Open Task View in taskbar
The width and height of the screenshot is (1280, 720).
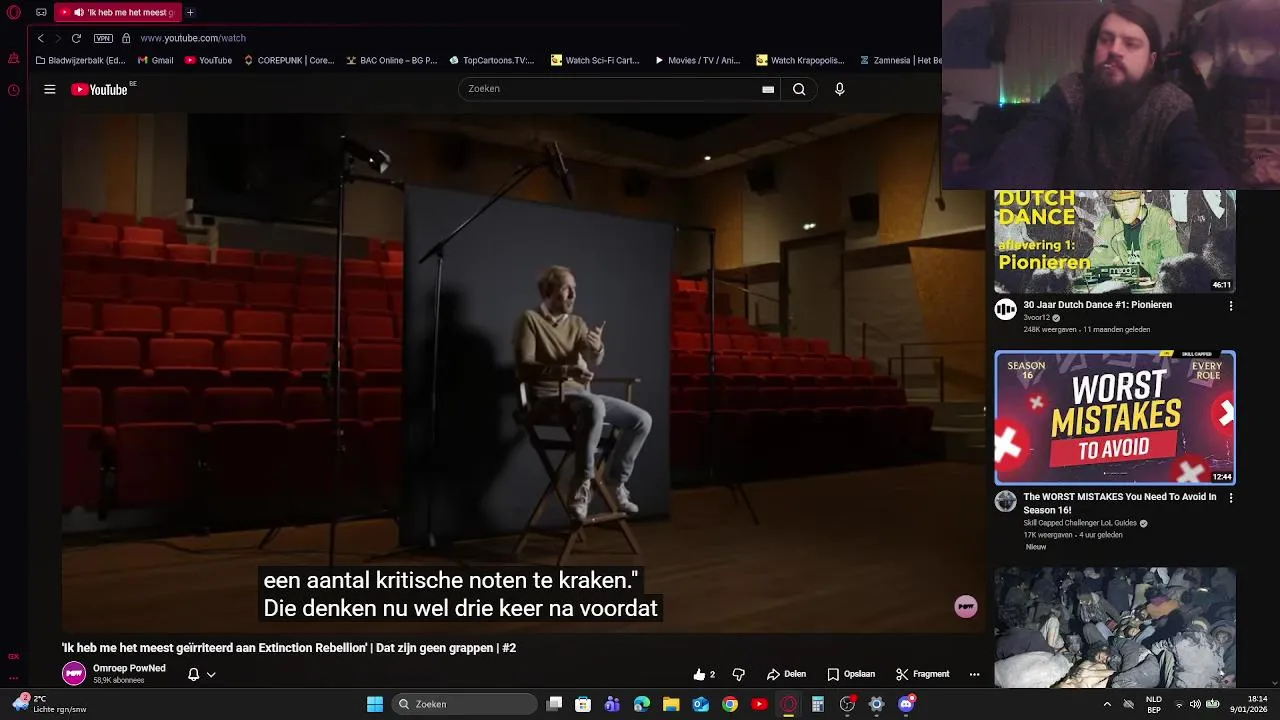(554, 704)
